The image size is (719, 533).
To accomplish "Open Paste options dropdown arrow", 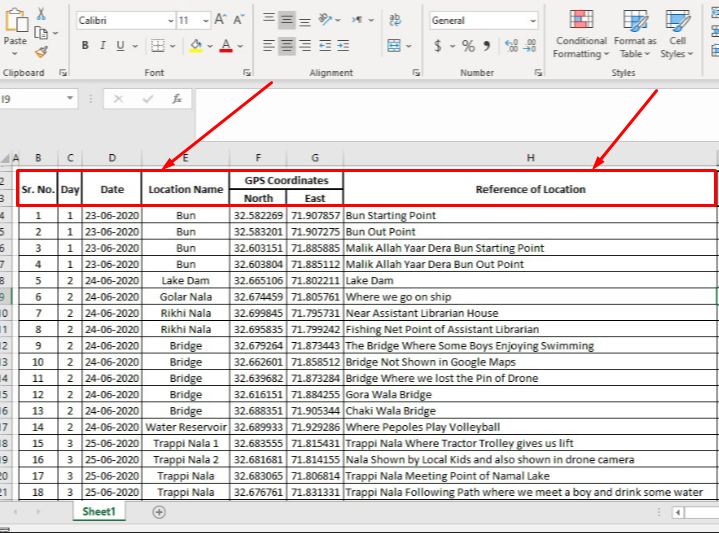I will pos(15,54).
